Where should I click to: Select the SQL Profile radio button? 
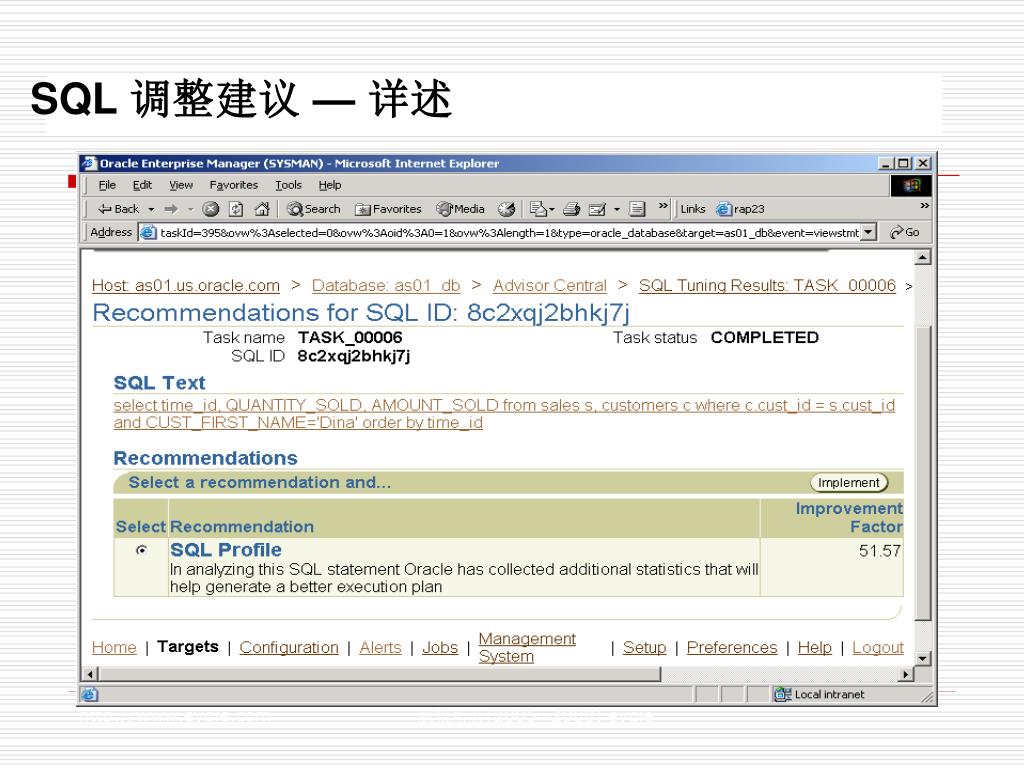click(141, 551)
